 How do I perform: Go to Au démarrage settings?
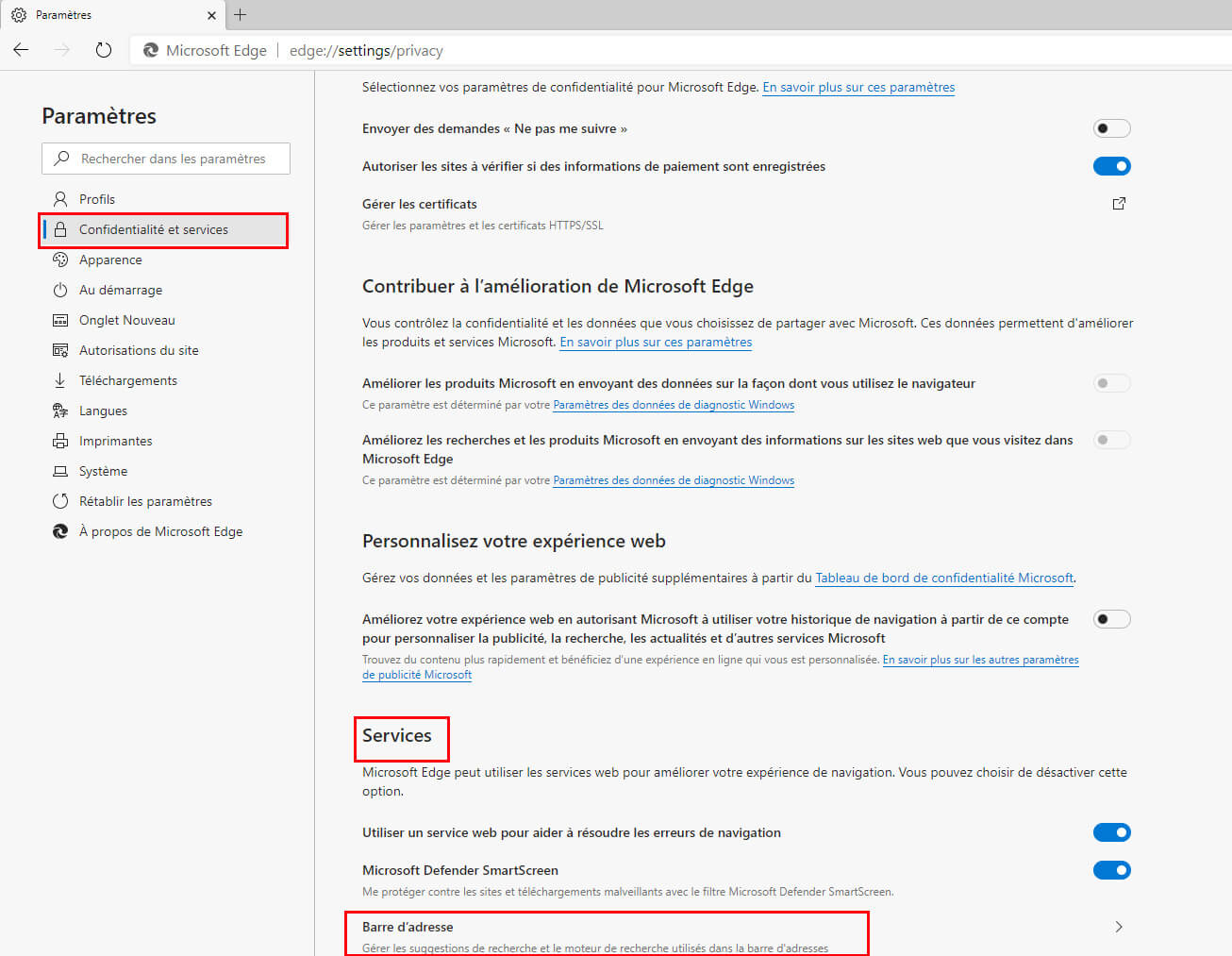pos(166,290)
